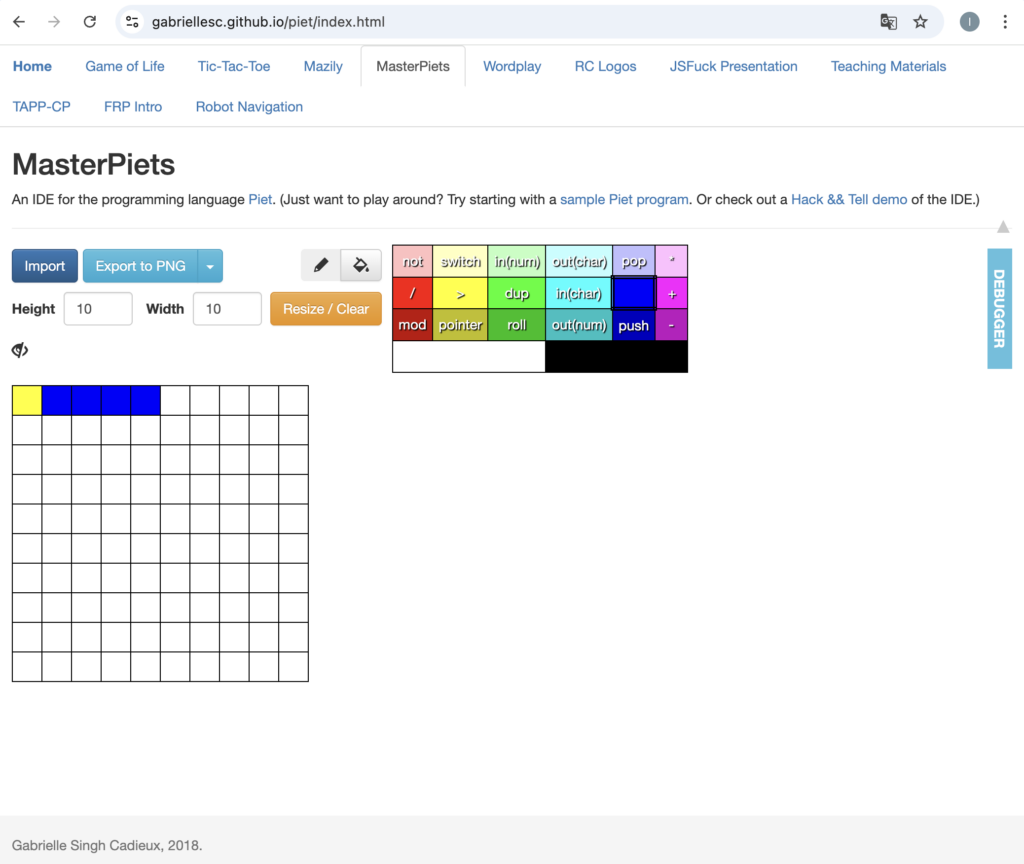Toggle the crossed-out eye visibility icon
The width and height of the screenshot is (1024, 864).
[x=20, y=350]
